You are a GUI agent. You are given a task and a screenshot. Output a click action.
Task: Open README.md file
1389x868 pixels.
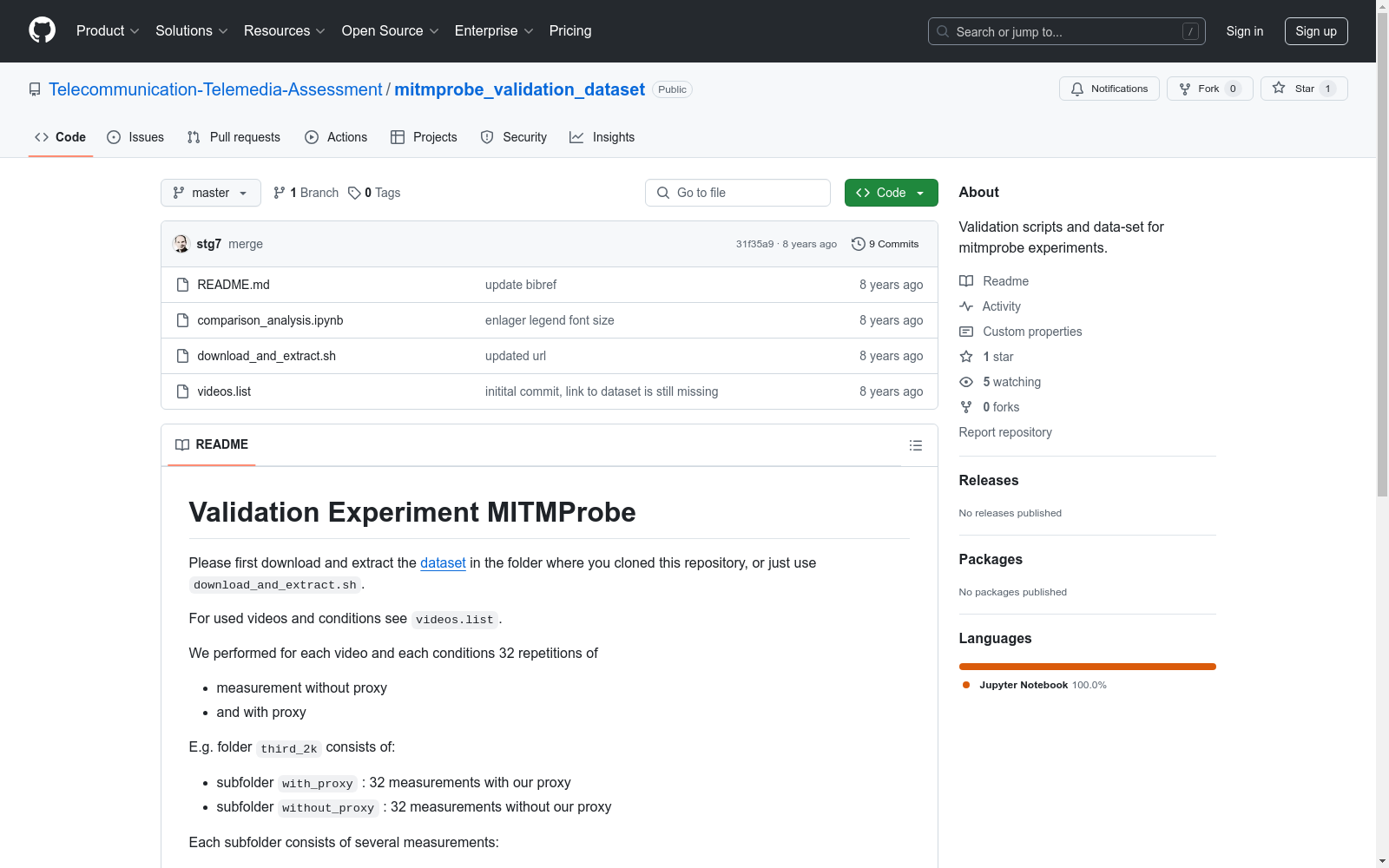pos(234,285)
